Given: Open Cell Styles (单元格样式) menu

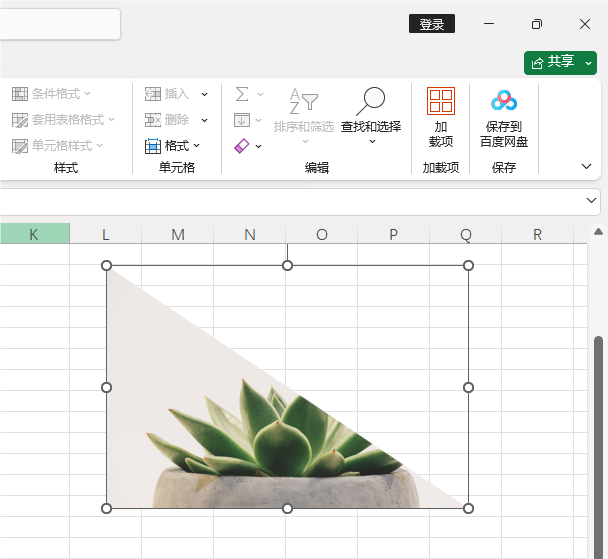Looking at the screenshot, I should coord(57,146).
